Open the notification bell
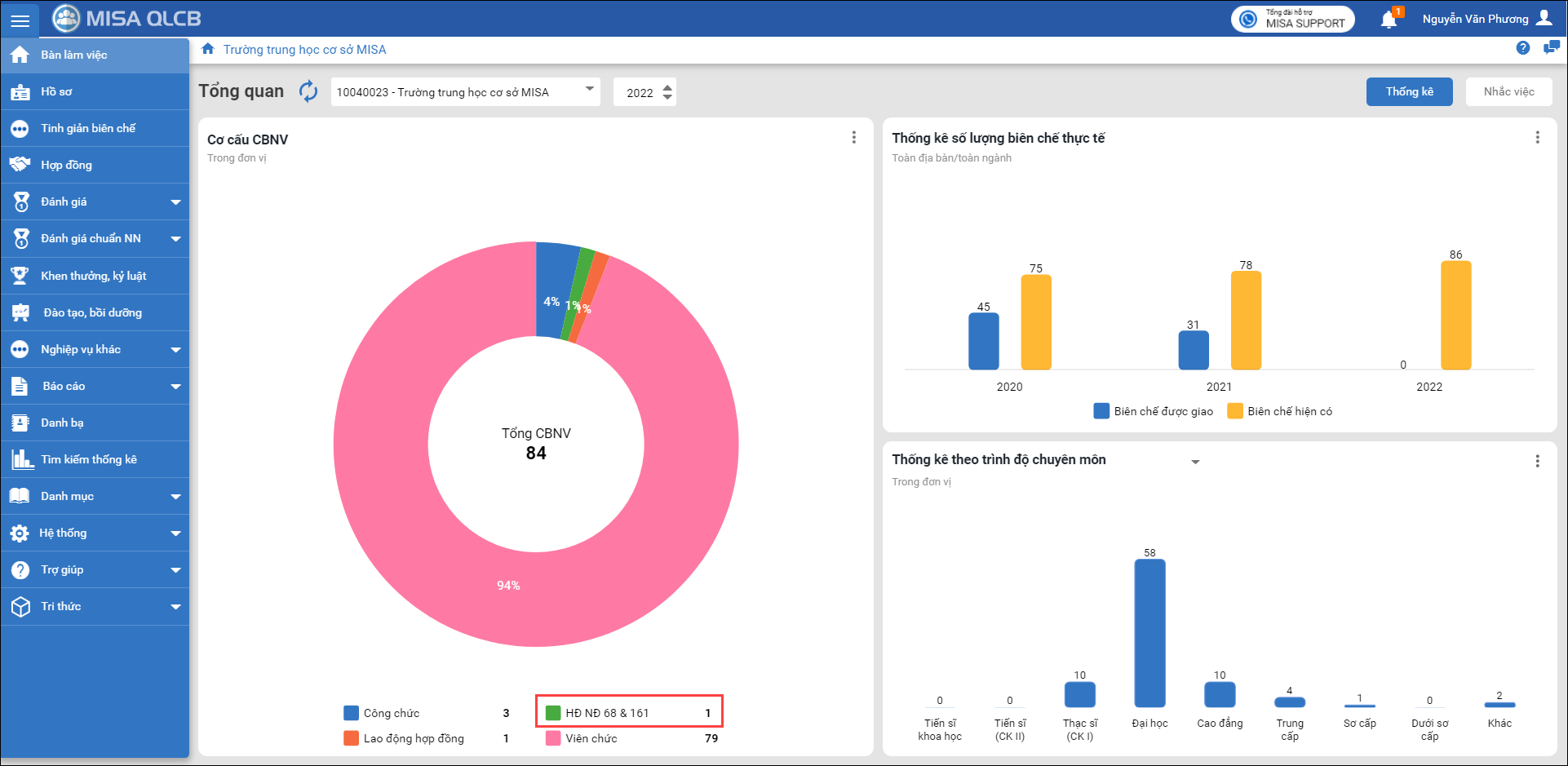The width and height of the screenshot is (1568, 766). tap(1389, 20)
